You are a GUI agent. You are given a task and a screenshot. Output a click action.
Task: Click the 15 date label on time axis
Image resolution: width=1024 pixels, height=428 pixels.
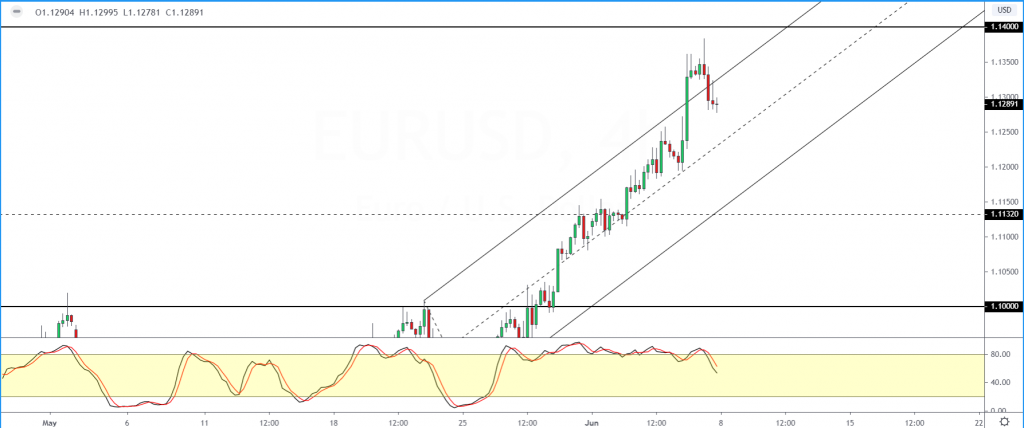851,422
